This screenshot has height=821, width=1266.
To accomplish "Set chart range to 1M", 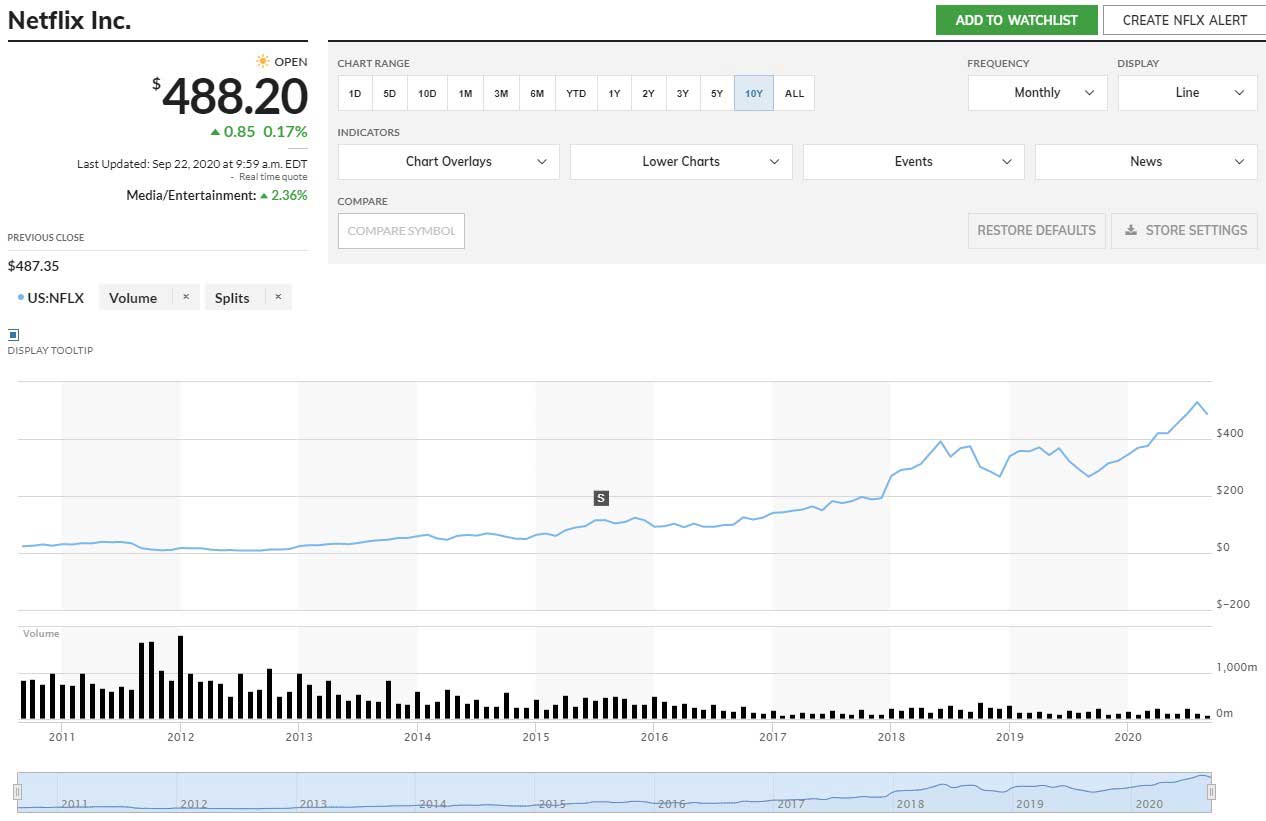I will point(465,93).
